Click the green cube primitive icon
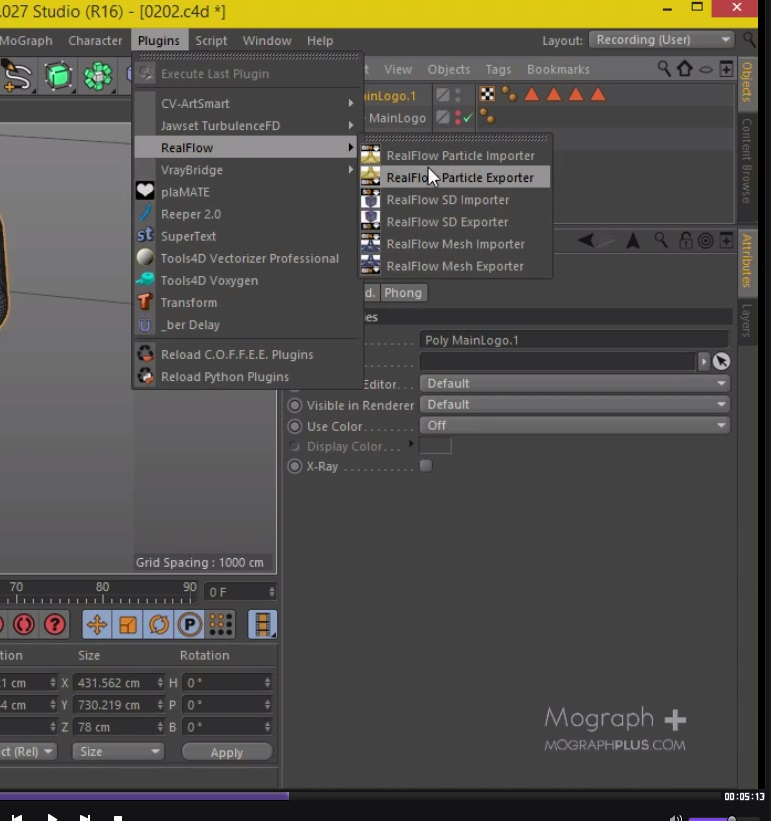771x821 pixels. coord(58,76)
